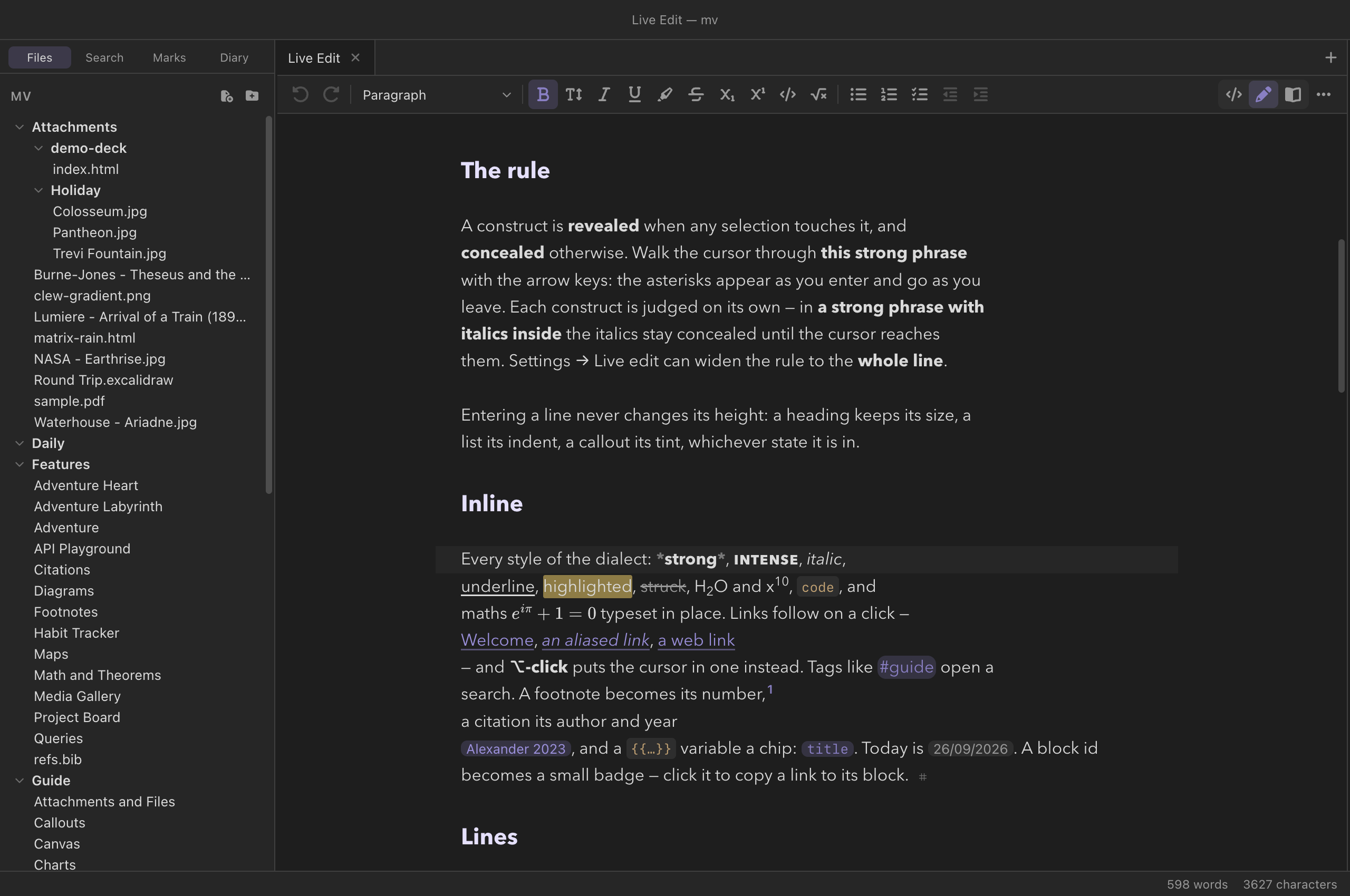Screen dimensions: 1350x896
Task: Click the block id hash badge
Action: coord(922,777)
